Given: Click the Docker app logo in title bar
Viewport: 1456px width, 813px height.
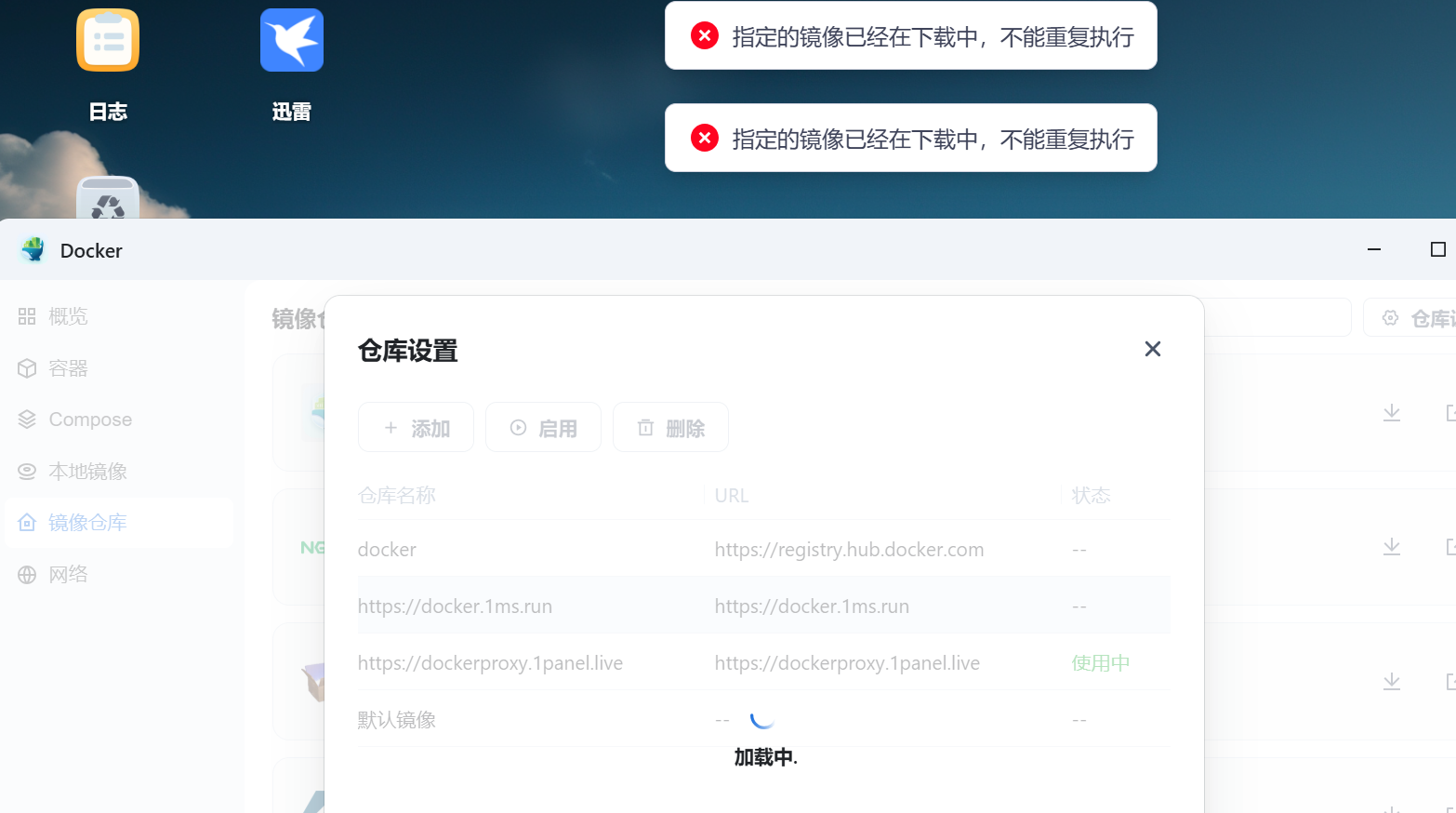Looking at the screenshot, I should 33,249.
